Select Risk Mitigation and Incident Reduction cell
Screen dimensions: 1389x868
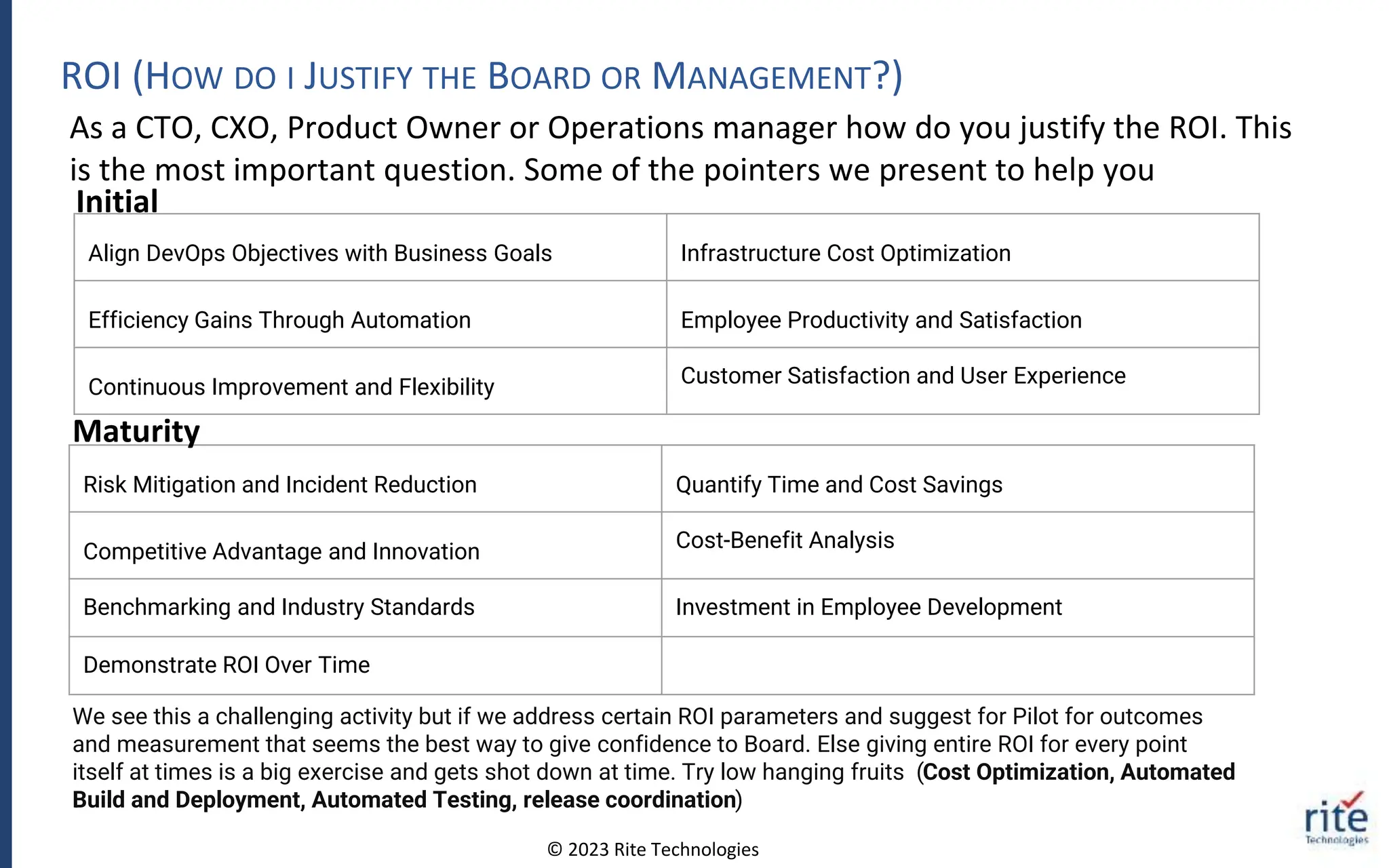tap(365, 479)
